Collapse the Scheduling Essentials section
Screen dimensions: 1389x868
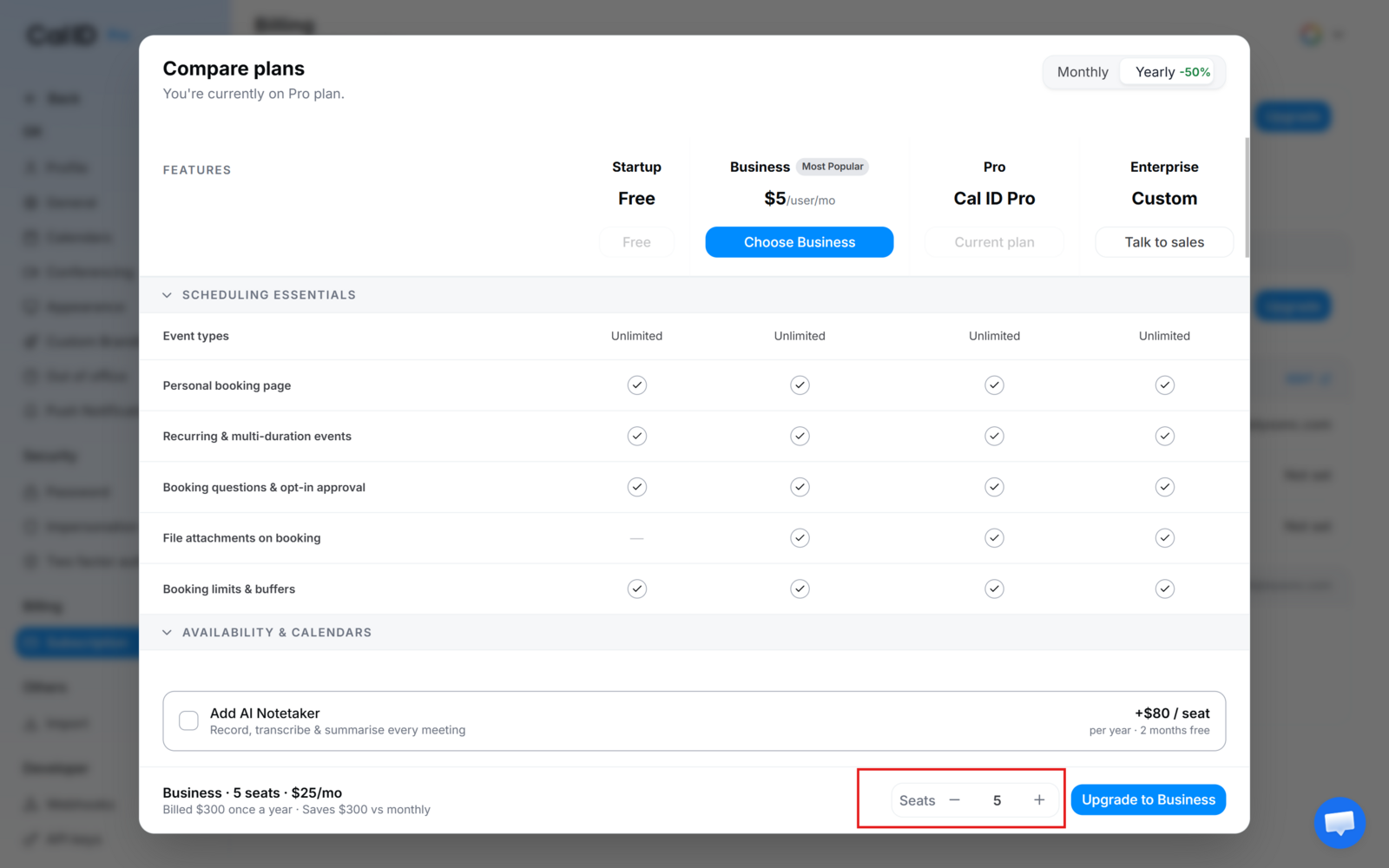pos(167,295)
